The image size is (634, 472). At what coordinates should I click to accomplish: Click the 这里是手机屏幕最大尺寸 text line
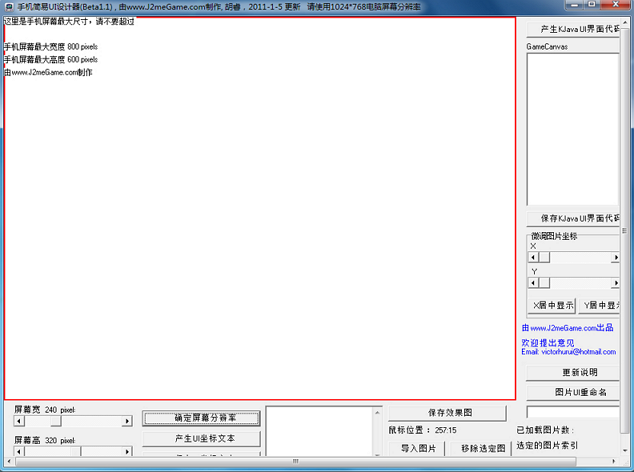69,21
